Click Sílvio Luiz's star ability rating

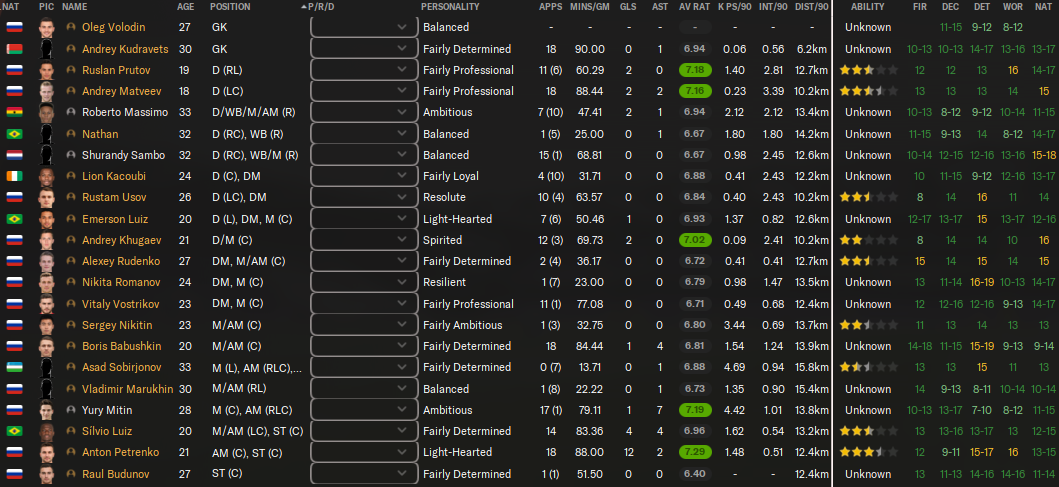(x=869, y=432)
